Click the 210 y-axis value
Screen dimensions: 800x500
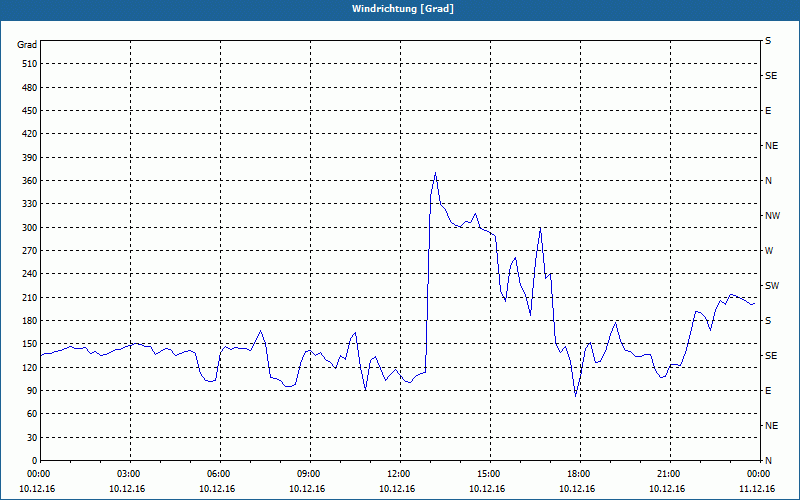pos(30,297)
